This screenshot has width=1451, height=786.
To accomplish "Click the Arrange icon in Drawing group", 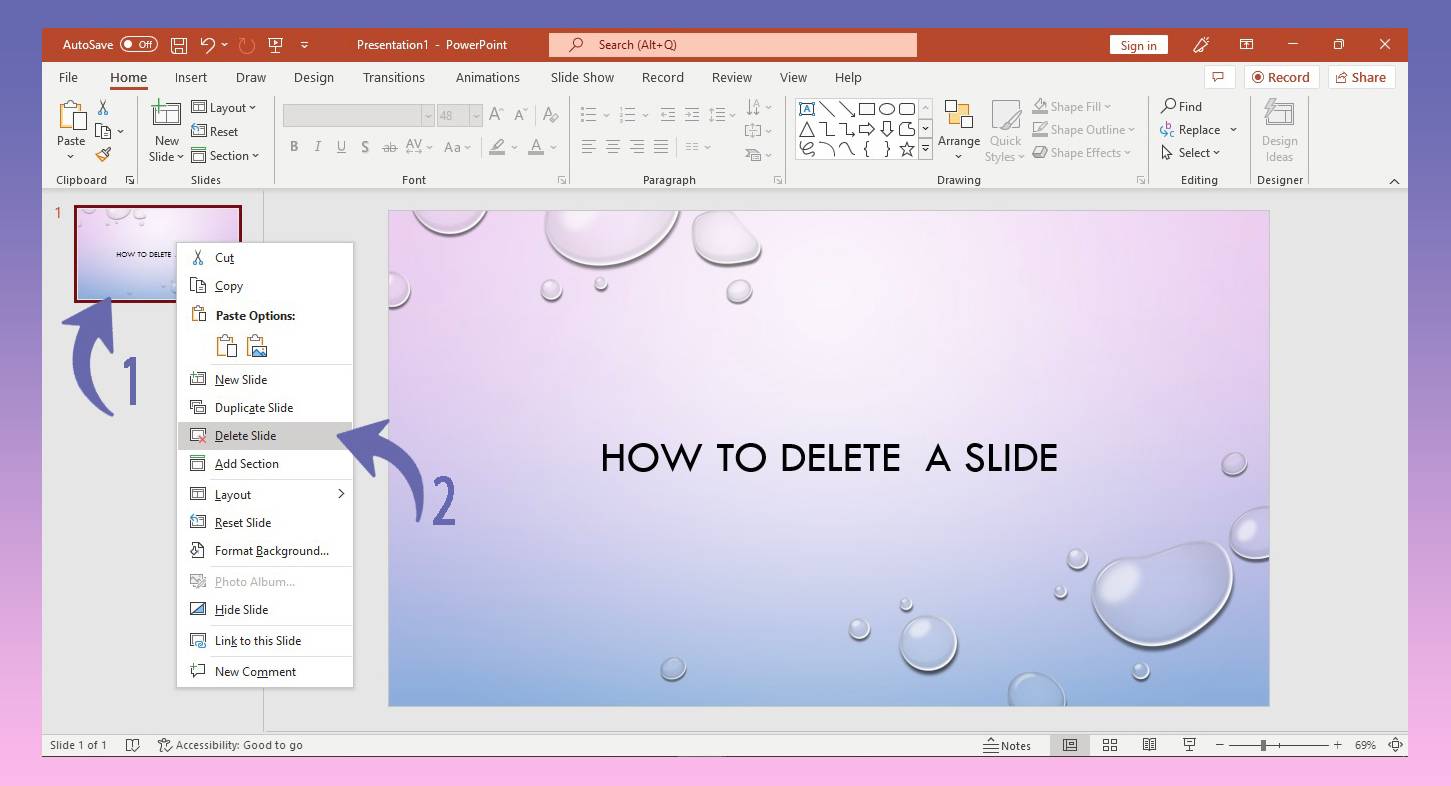I will (x=958, y=116).
